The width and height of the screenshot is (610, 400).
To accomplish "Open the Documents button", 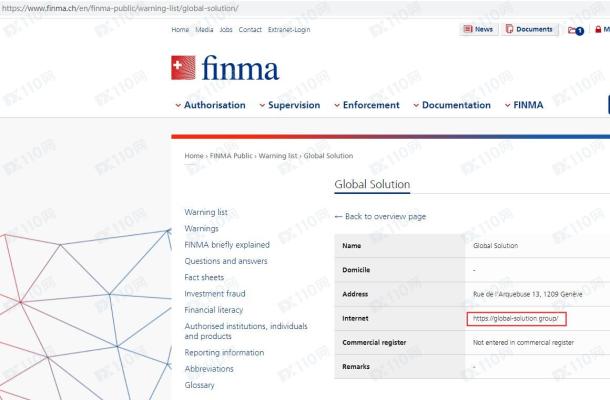I will pos(530,29).
